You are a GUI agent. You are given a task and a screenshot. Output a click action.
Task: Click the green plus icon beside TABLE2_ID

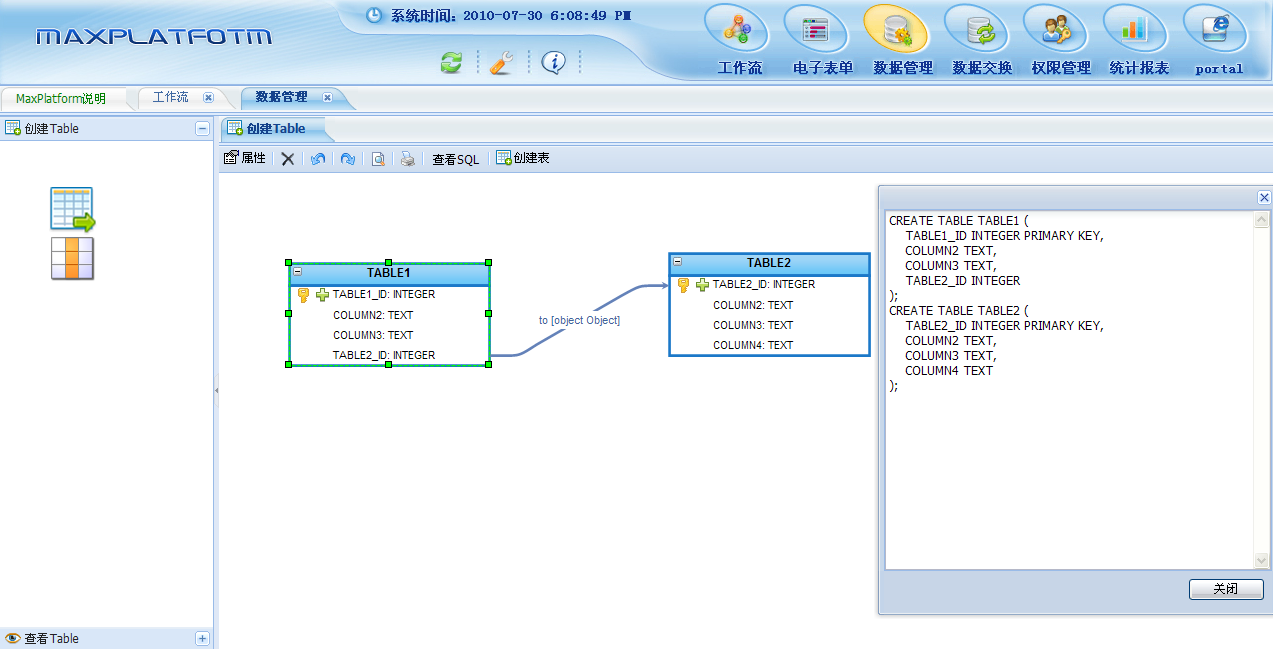(702, 285)
